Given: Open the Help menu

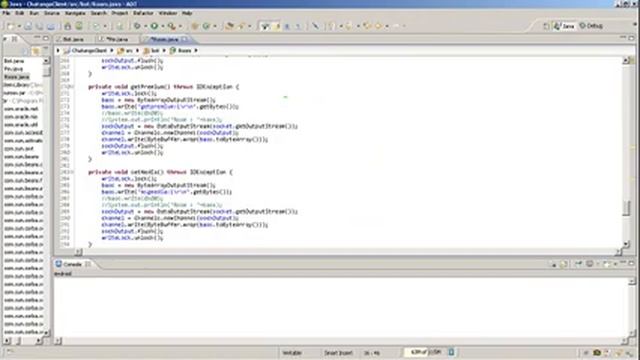Looking at the screenshot, I should [187, 13].
